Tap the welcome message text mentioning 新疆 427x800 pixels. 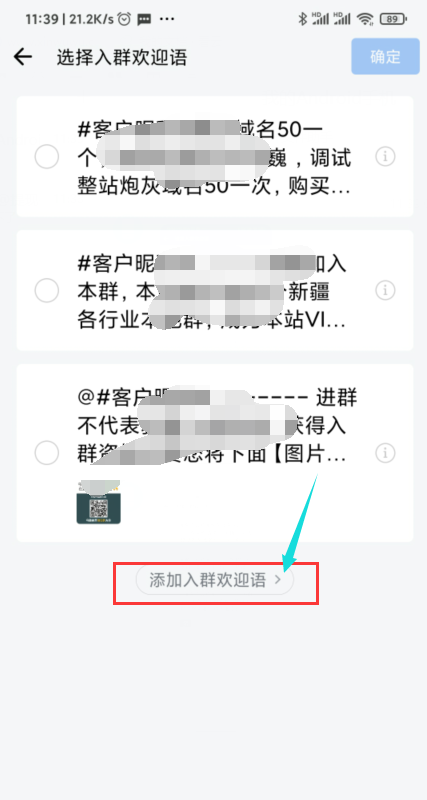(212, 290)
